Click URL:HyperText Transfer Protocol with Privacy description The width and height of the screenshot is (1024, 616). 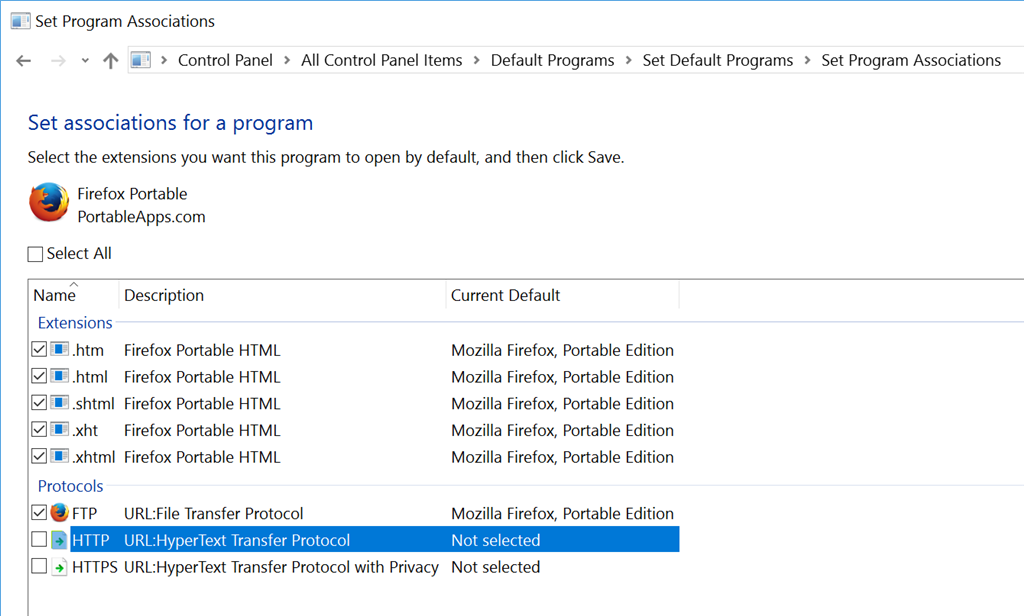[x=281, y=567]
